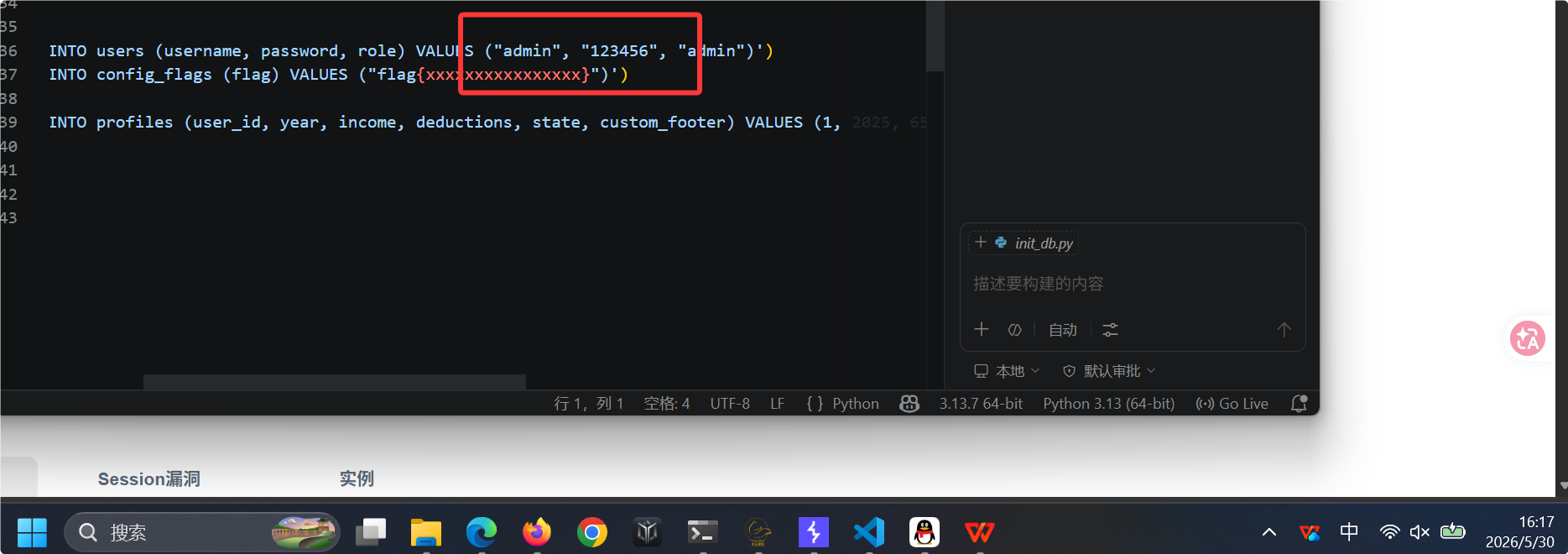Screen dimensions: 1568x554
Task: Send the chat message with arrow button
Action: pyautogui.click(x=1284, y=330)
